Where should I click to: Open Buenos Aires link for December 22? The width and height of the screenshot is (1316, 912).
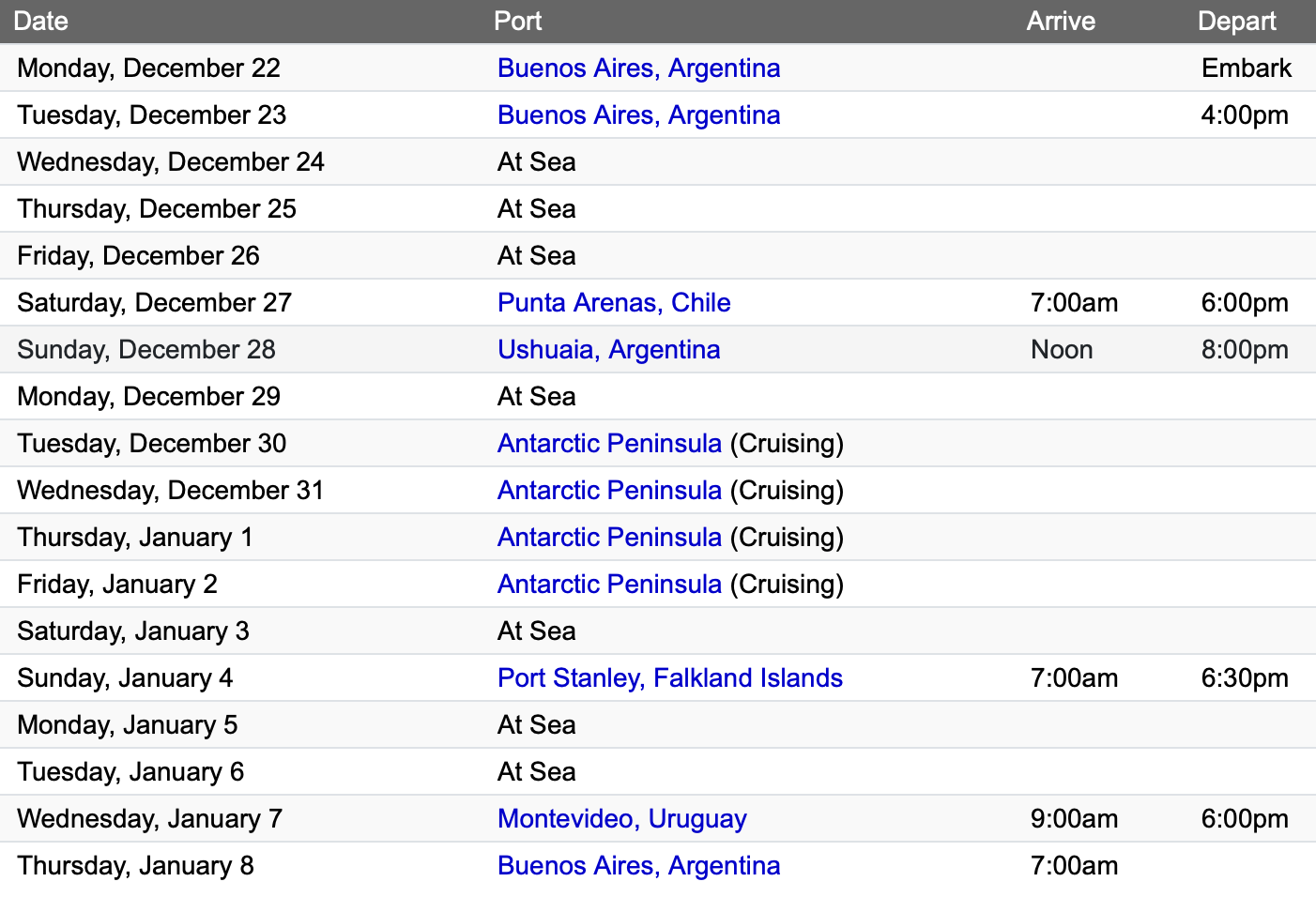click(x=638, y=68)
